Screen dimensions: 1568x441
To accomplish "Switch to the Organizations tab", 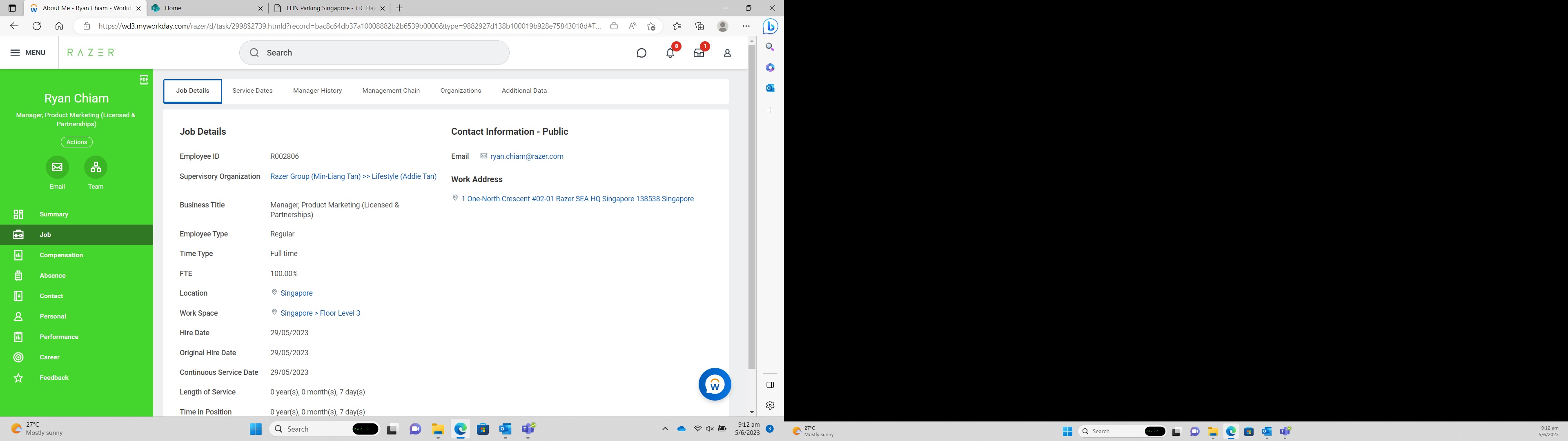I will [461, 91].
